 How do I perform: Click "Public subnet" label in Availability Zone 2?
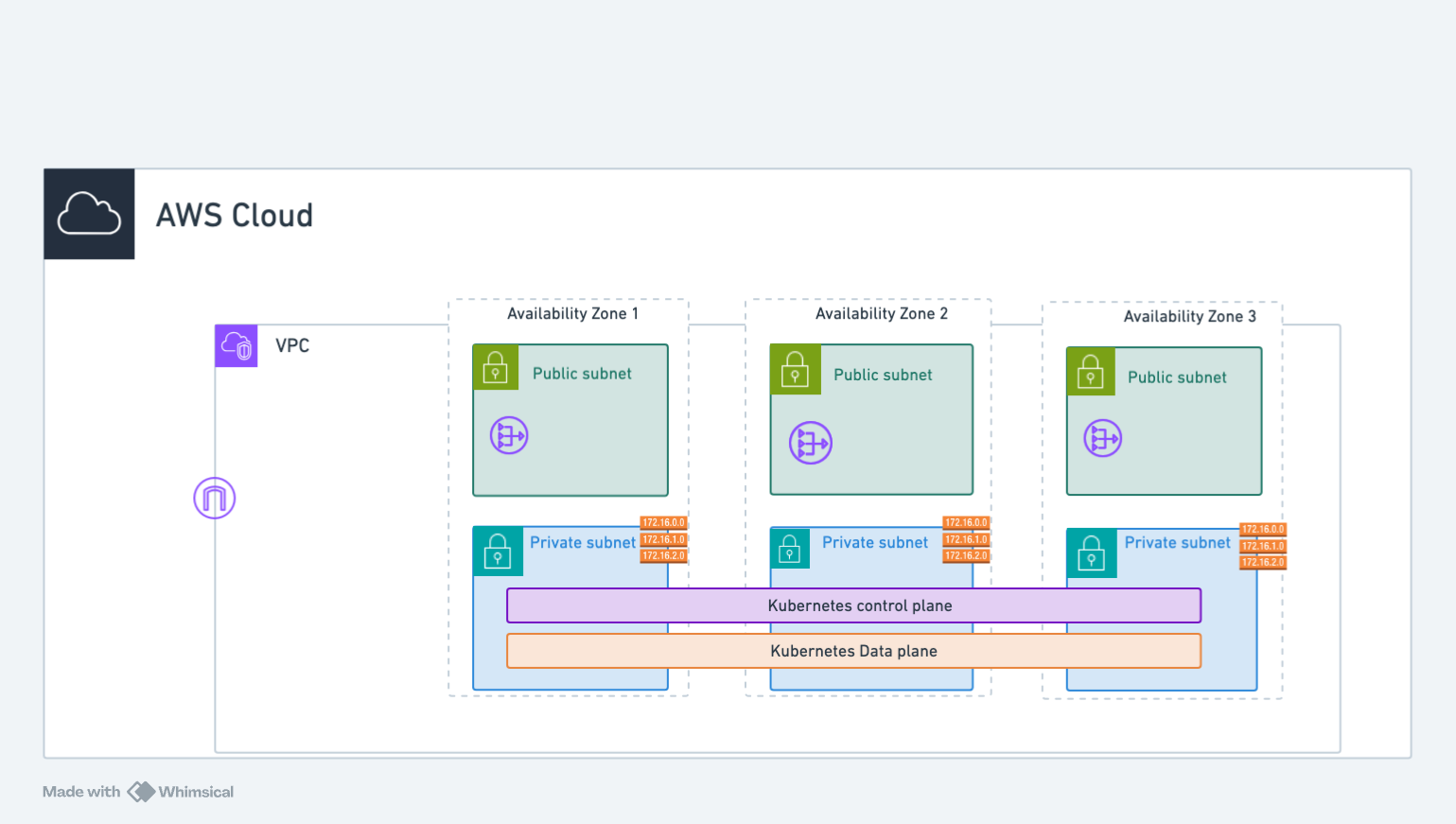(x=883, y=376)
